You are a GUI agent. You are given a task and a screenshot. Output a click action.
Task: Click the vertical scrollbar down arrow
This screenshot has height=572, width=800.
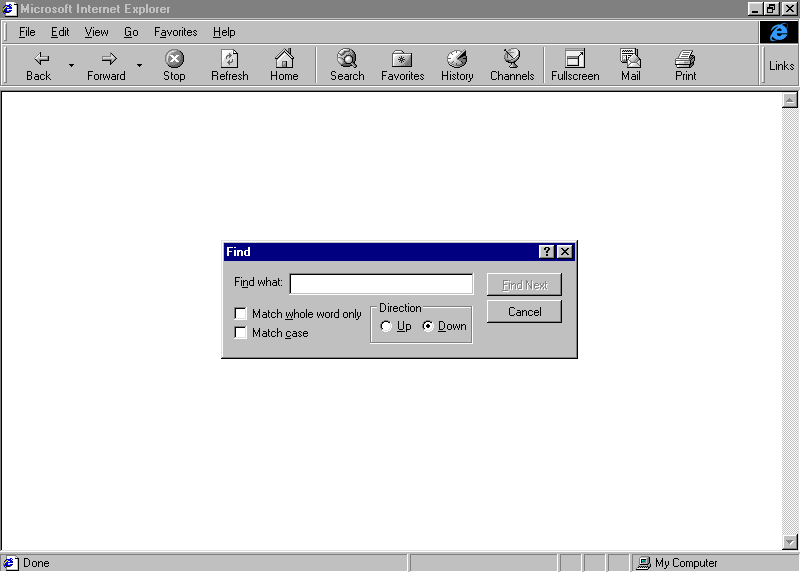coord(789,542)
